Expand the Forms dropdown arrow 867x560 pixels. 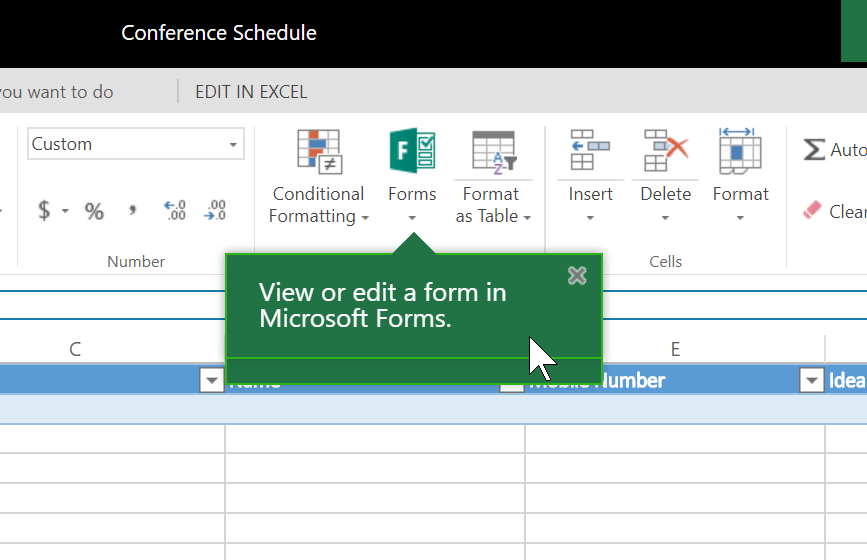tap(412, 218)
